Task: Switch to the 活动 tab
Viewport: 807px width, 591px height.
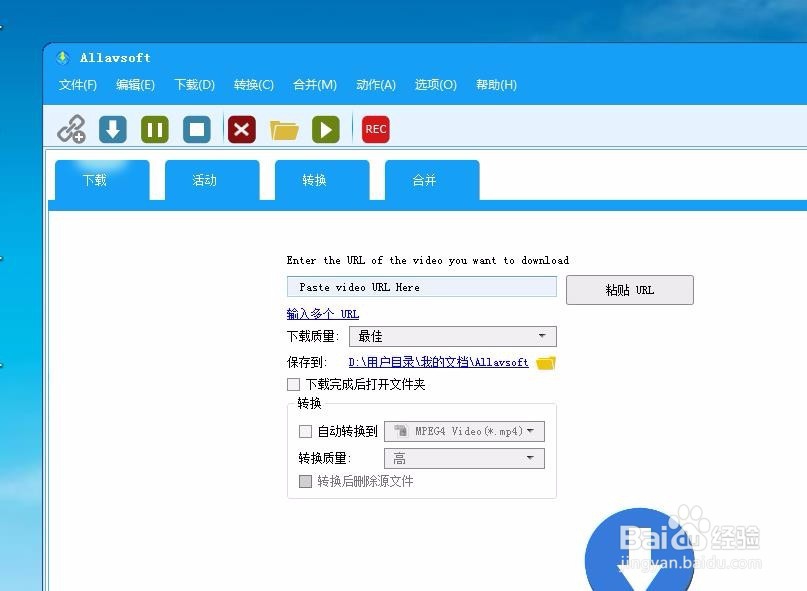Action: pyautogui.click(x=212, y=180)
